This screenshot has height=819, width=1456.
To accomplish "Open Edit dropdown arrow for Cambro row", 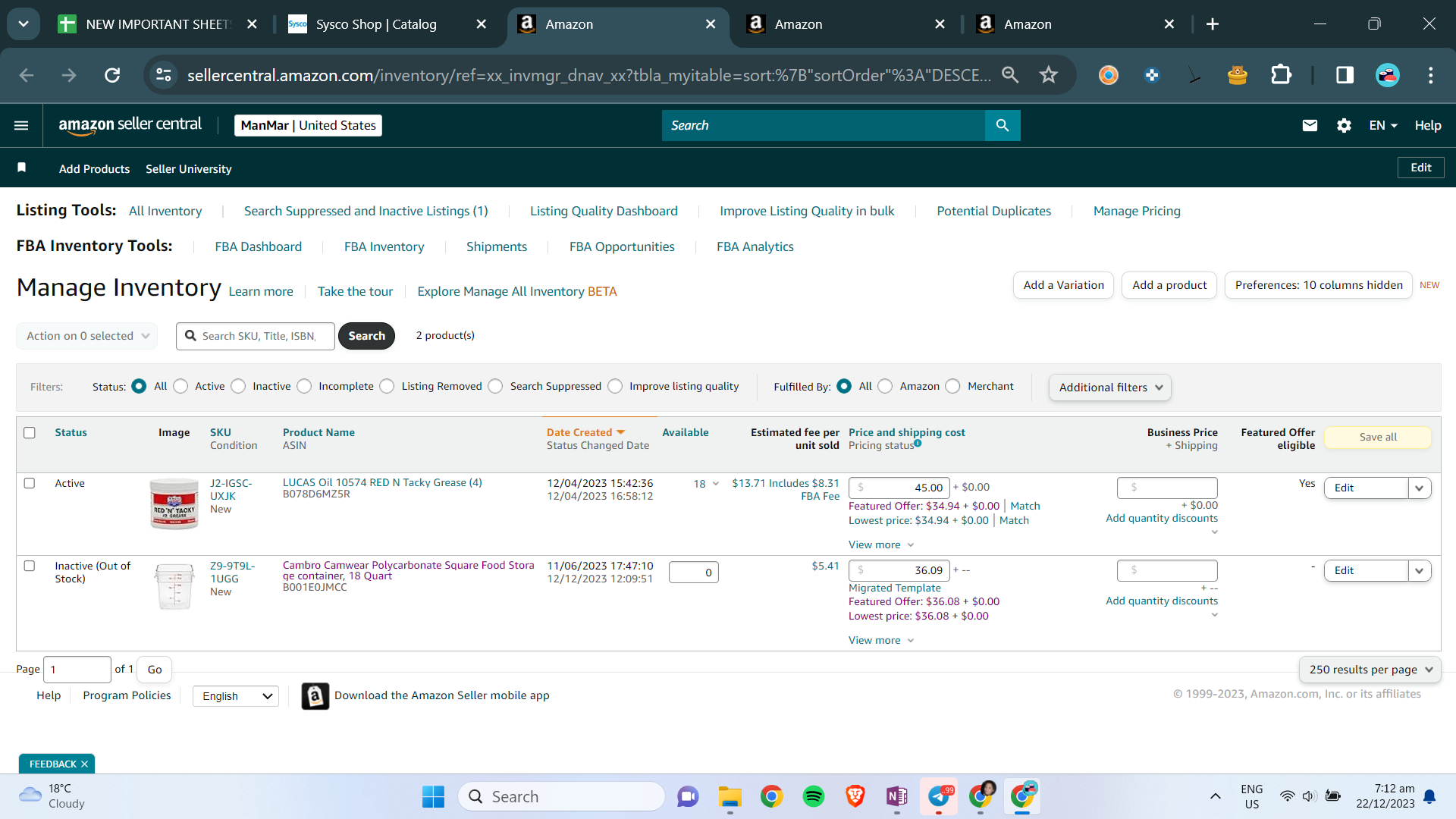I will pyautogui.click(x=1420, y=570).
